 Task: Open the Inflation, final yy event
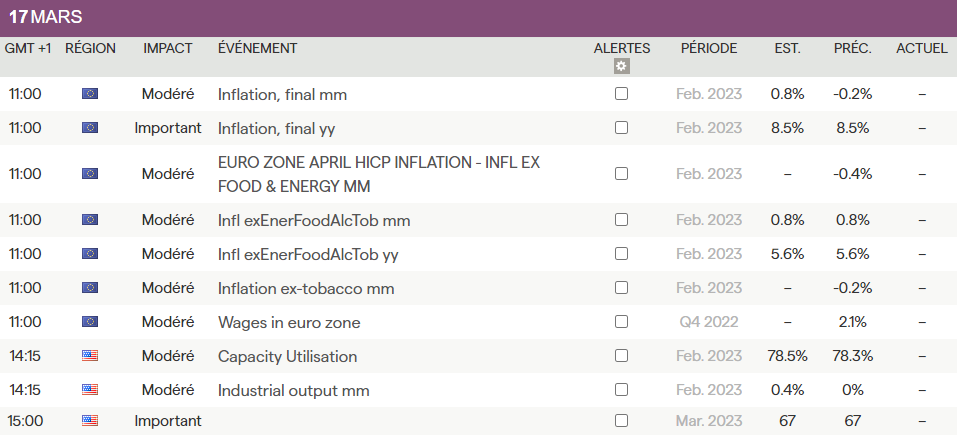pos(281,128)
